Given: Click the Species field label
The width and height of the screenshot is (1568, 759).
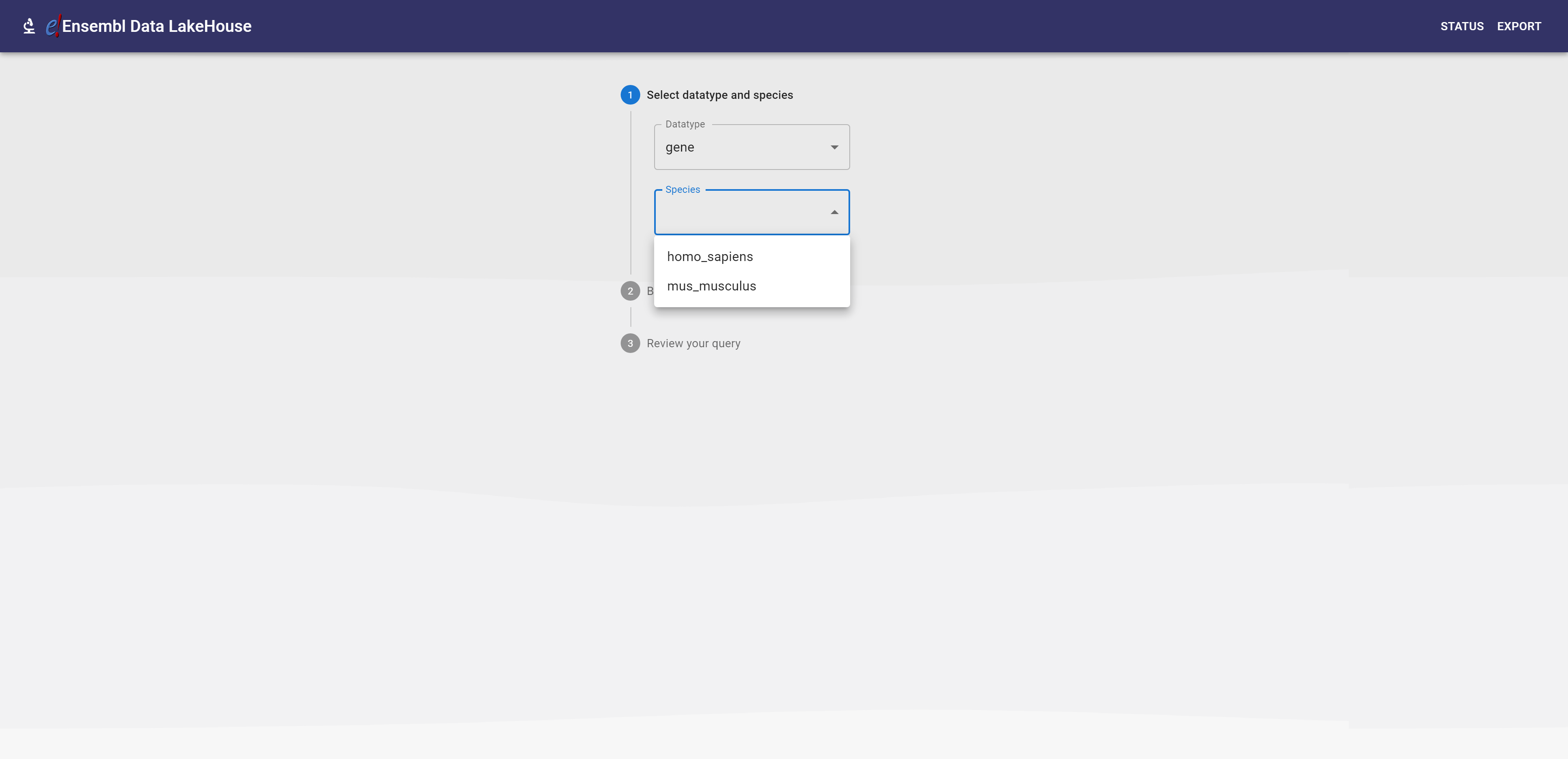Looking at the screenshot, I should (682, 190).
